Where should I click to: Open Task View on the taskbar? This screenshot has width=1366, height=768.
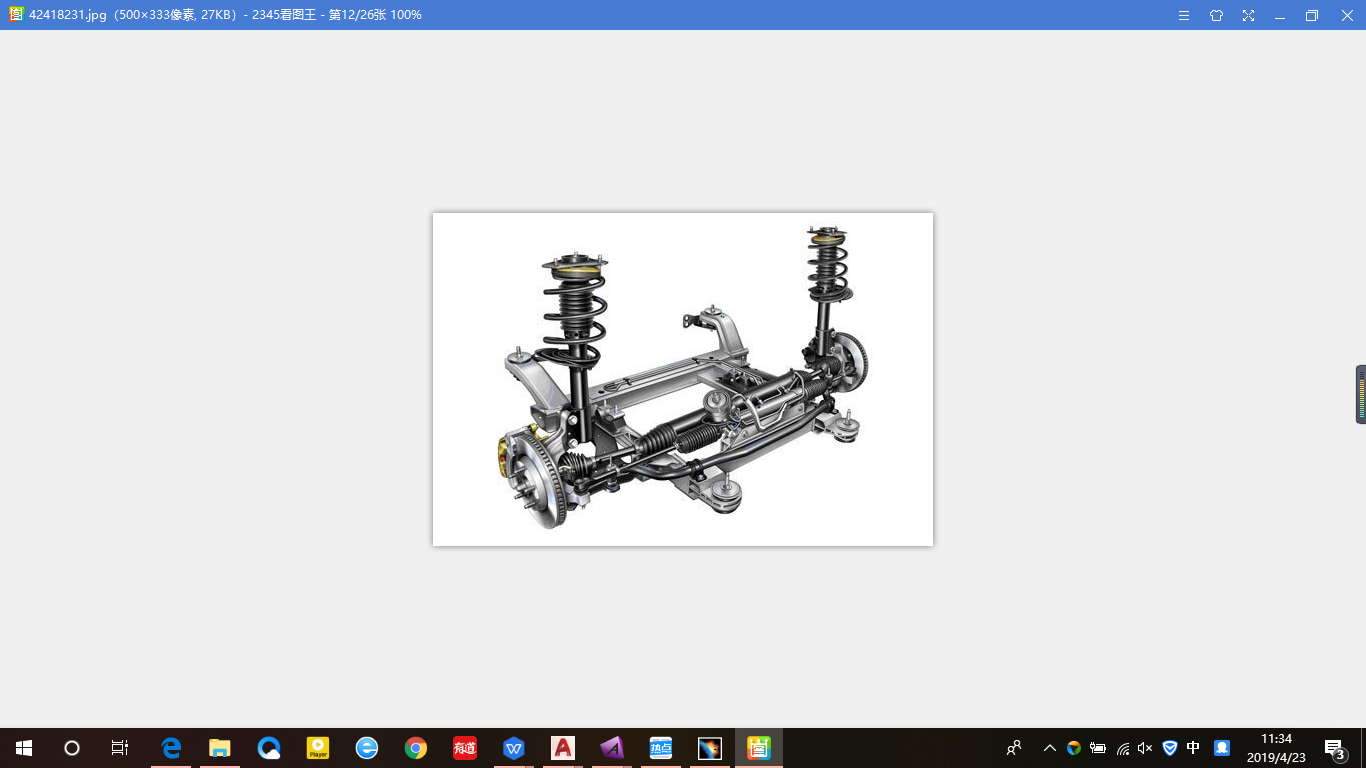(120, 748)
